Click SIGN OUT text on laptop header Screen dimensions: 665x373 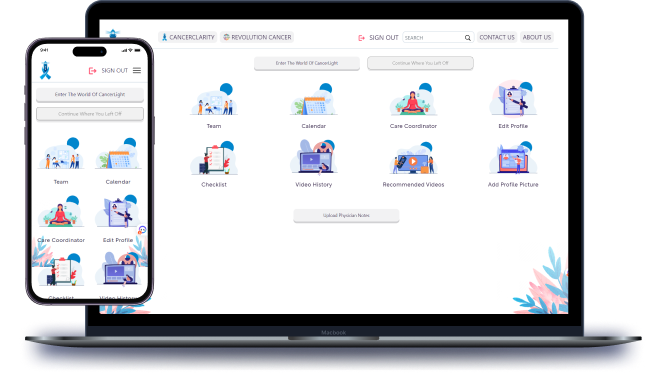click(384, 38)
